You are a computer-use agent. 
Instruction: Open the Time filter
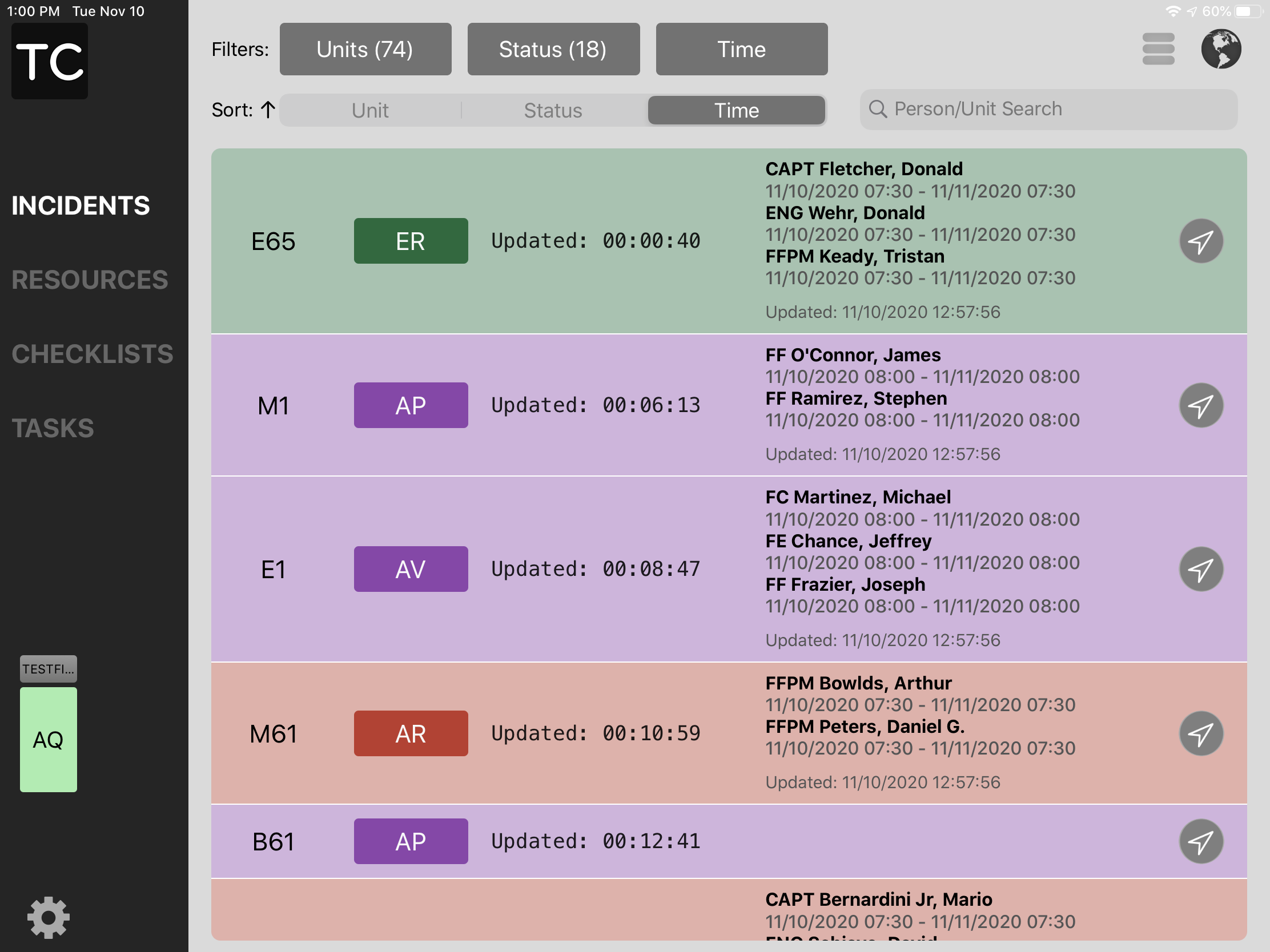click(741, 49)
